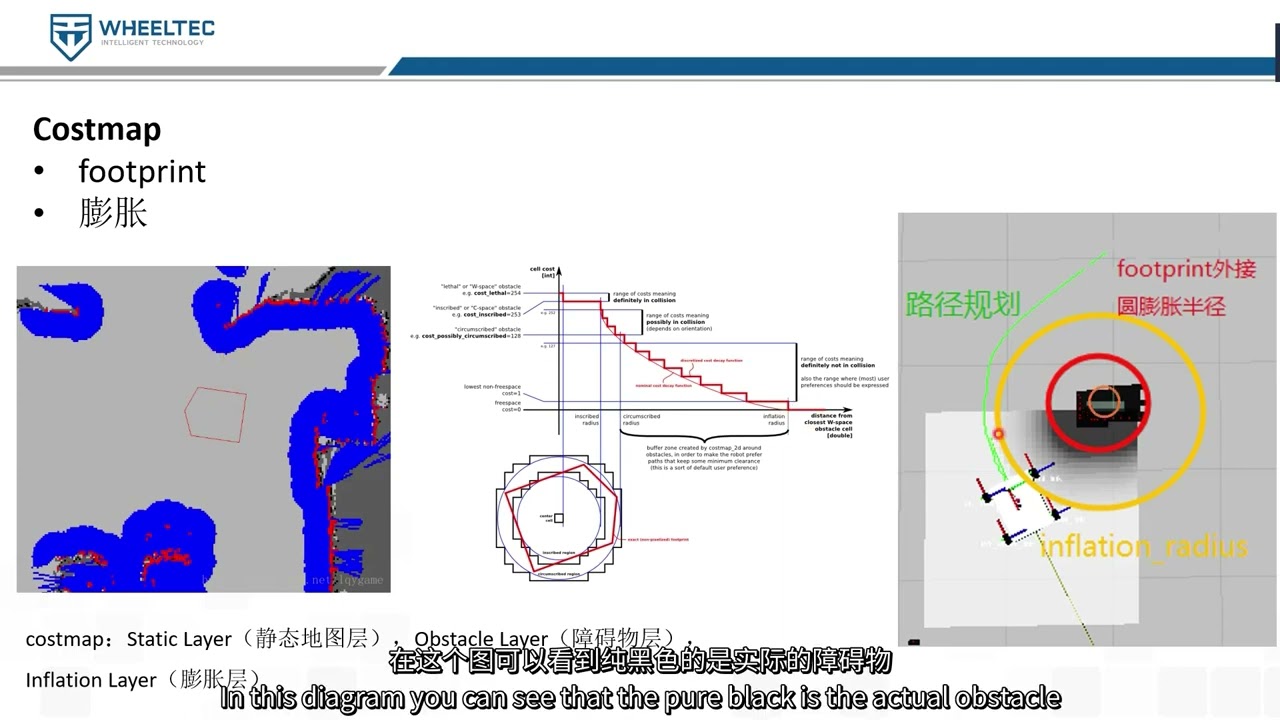This screenshot has width=1280, height=720.
Task: Click the Chinese subtitle line
Action: coord(640,661)
